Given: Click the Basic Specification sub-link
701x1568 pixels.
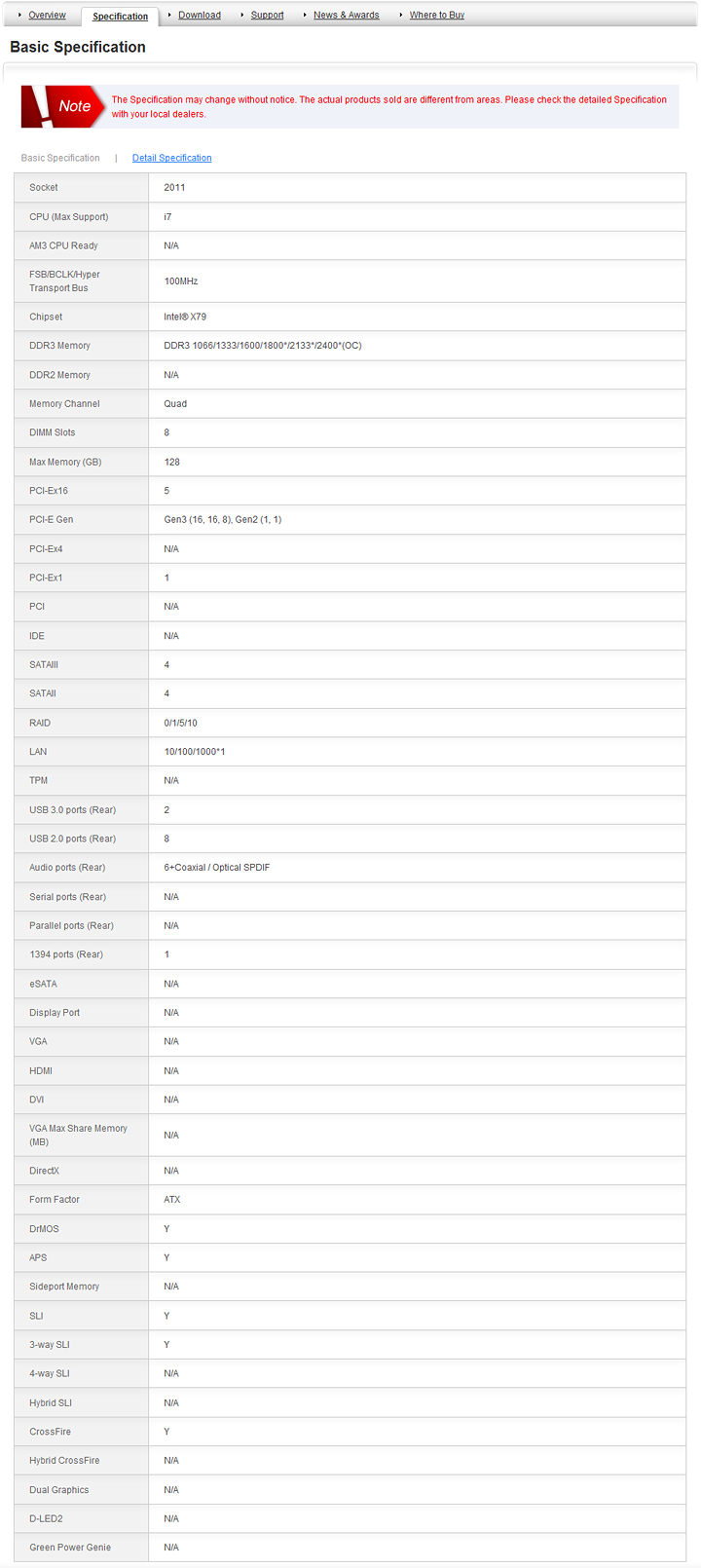Looking at the screenshot, I should tap(60, 158).
